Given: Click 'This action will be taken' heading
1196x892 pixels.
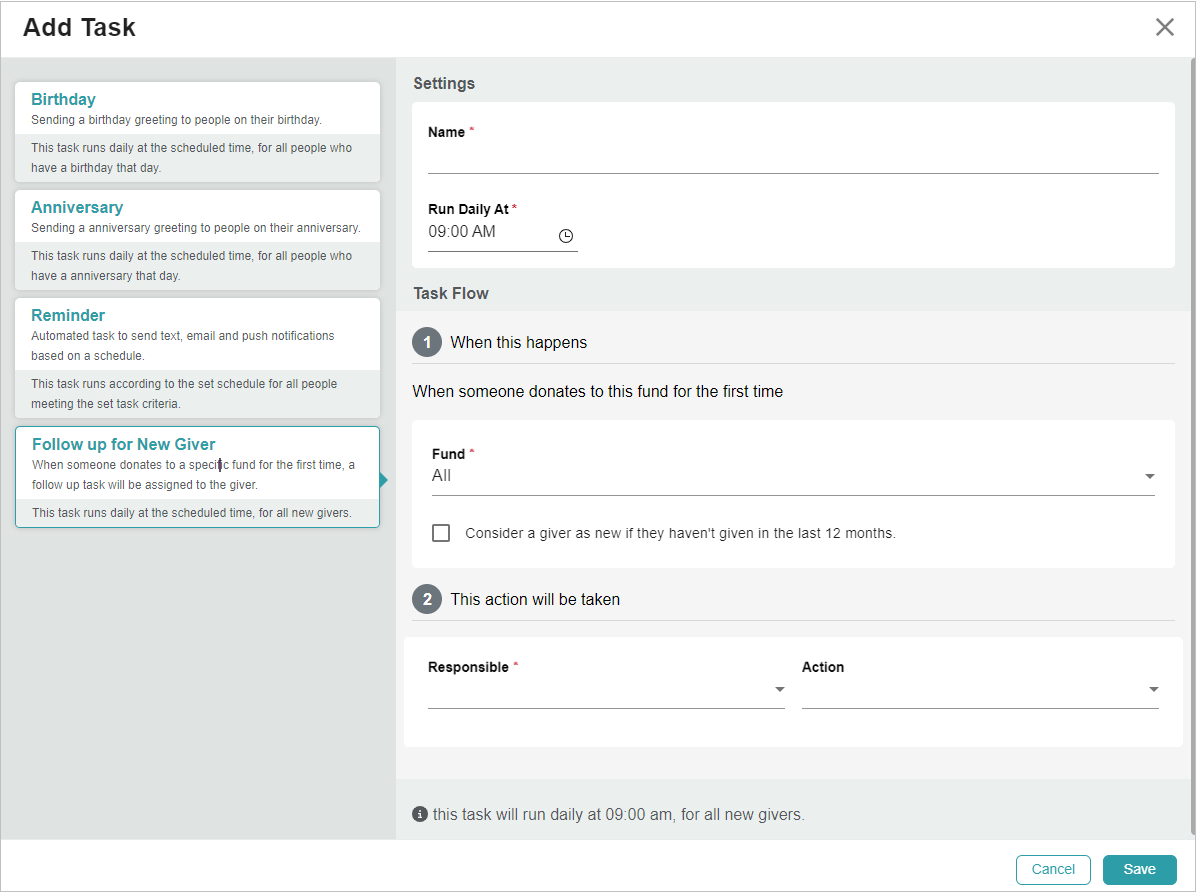Looking at the screenshot, I should (535, 600).
